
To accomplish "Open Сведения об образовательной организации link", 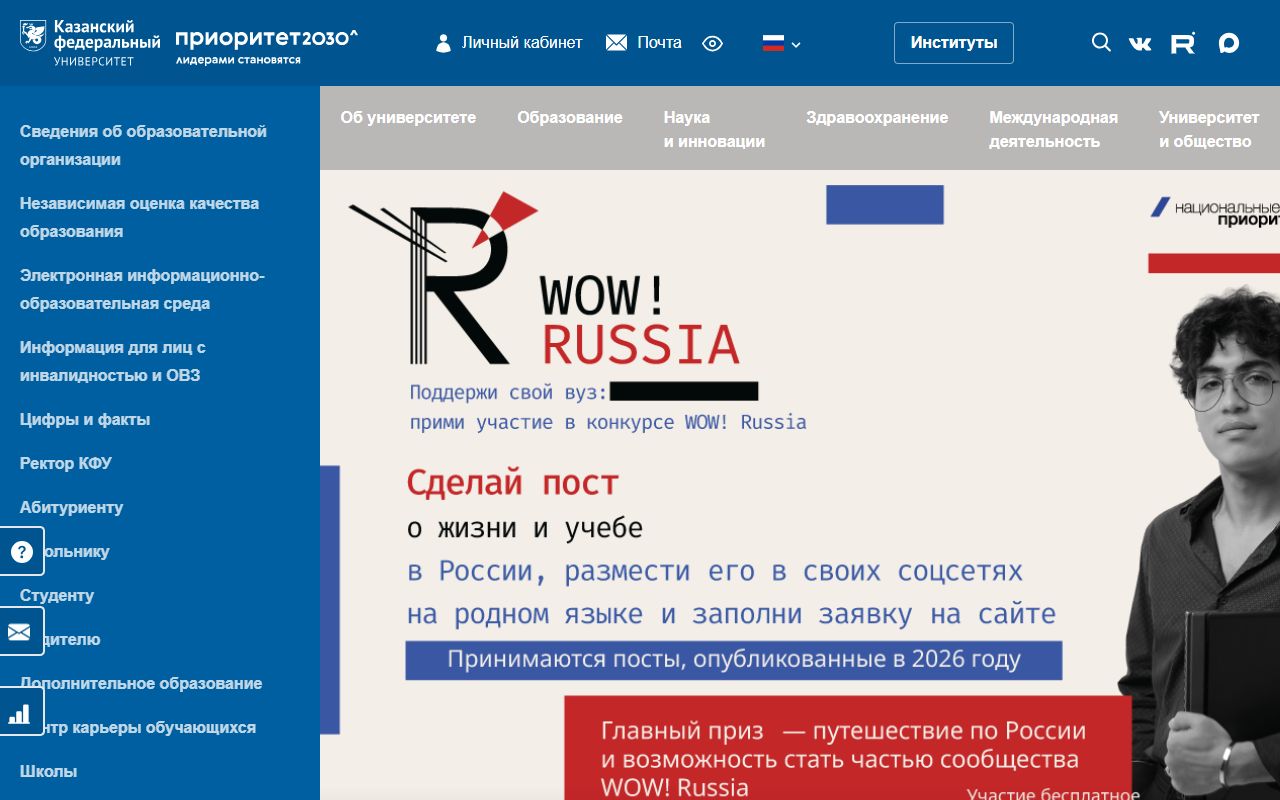I will [x=143, y=145].
